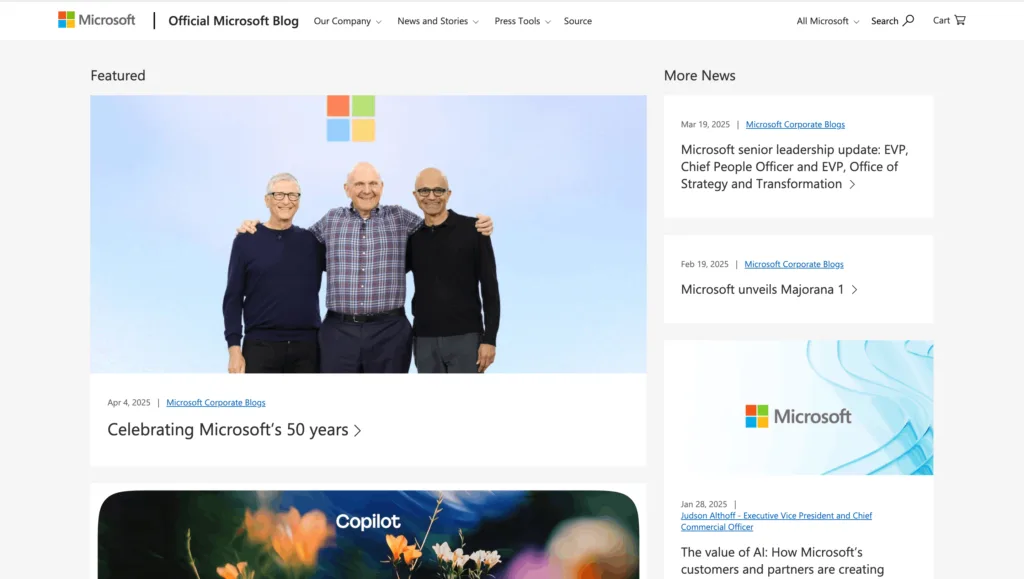This screenshot has height=579, width=1024.
Task: Click chevron next to Majorana 1 headline
Action: pyautogui.click(x=854, y=290)
